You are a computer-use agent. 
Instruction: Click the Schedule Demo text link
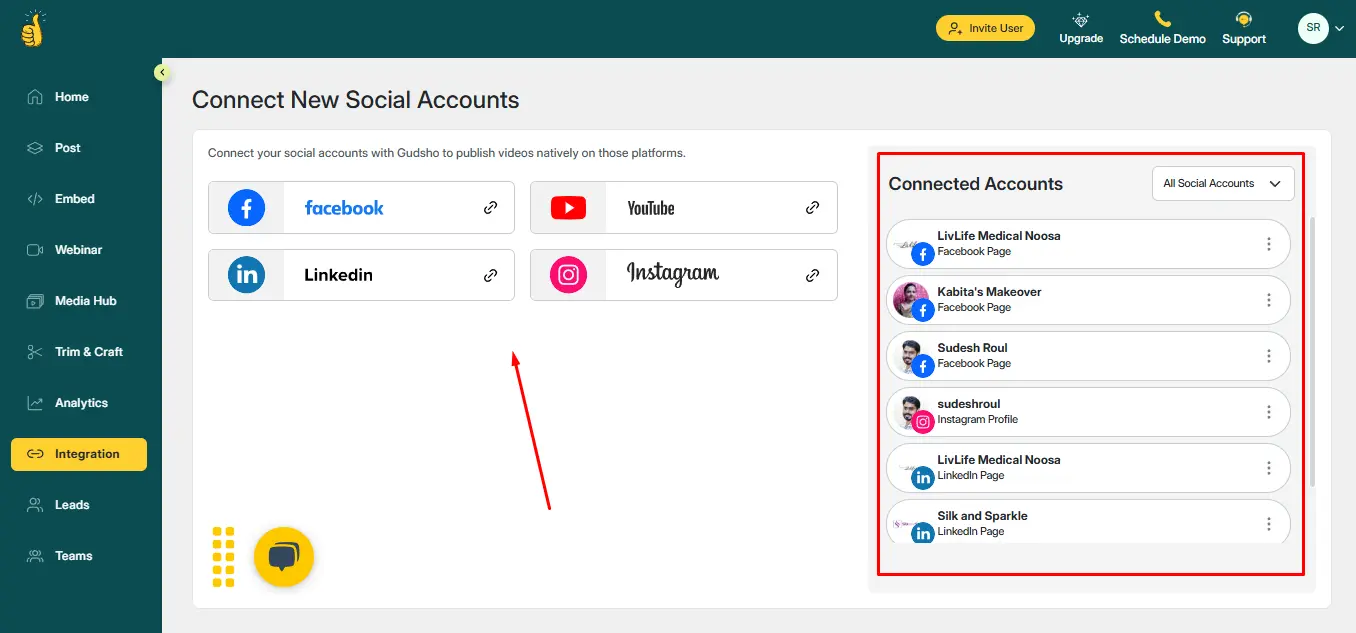tap(1163, 39)
